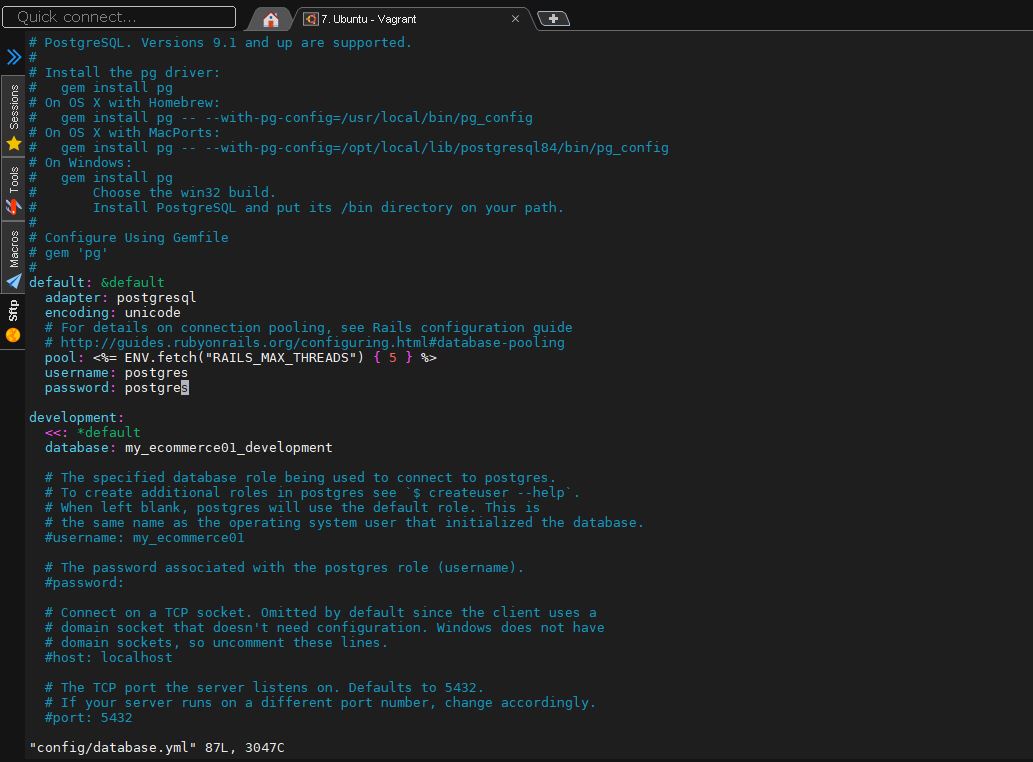Open the Tools panel paintbrush icon
The width and height of the screenshot is (1033, 762).
13,205
